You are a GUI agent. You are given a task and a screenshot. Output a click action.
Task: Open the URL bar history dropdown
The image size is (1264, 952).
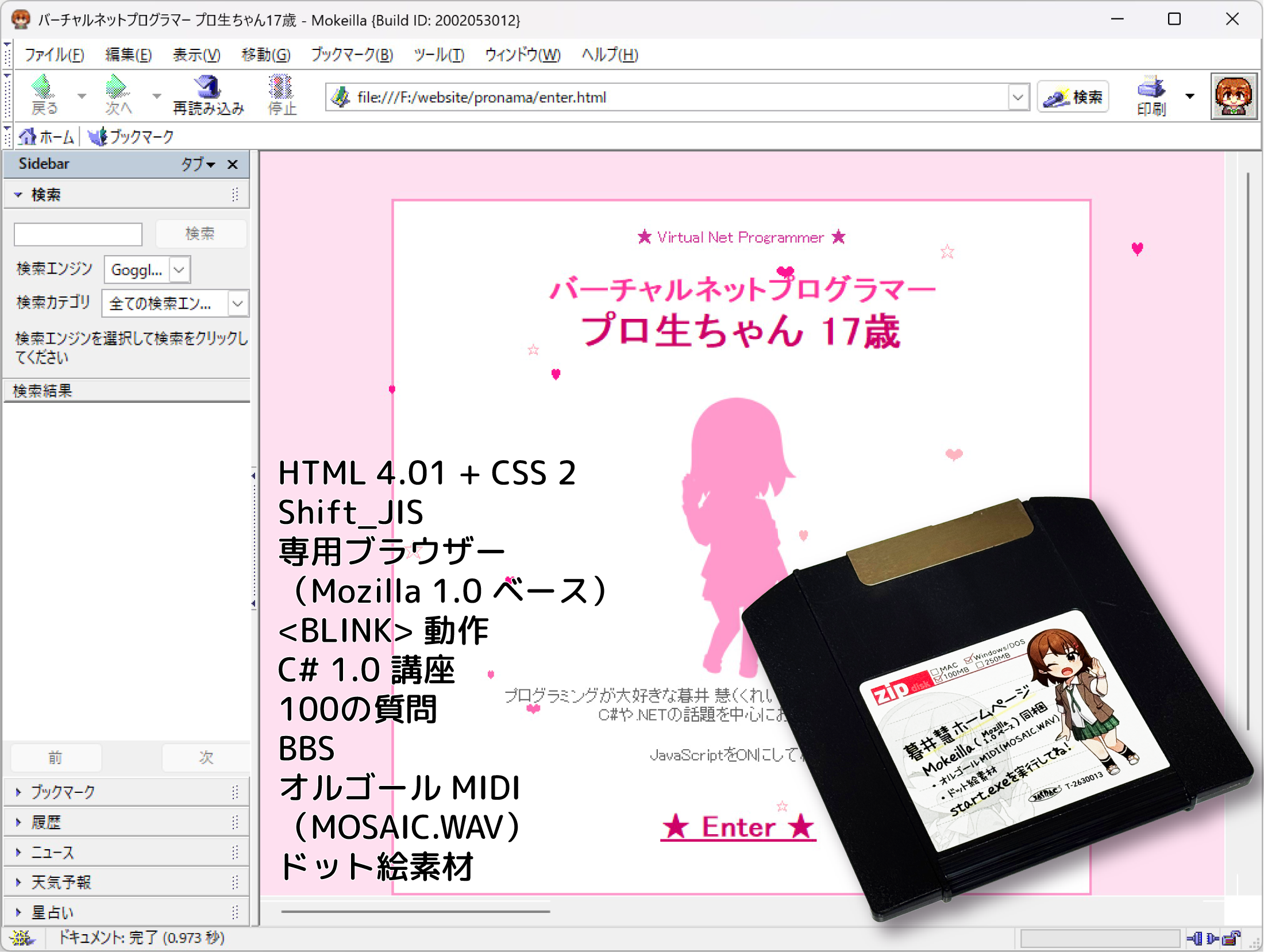point(1018,97)
